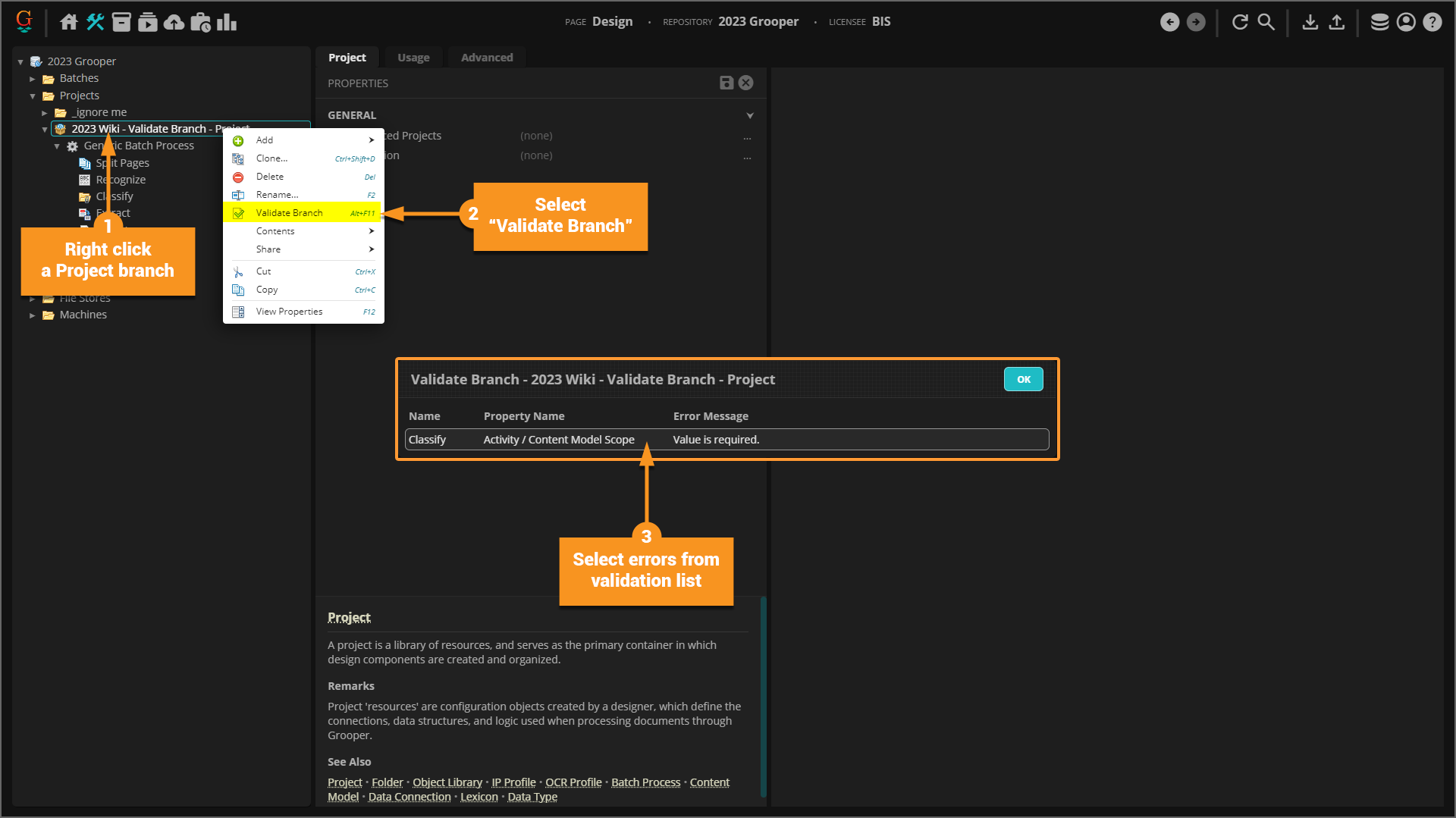The height and width of the screenshot is (818, 1456).
Task: Open the OCR Profile link
Action: (x=573, y=782)
